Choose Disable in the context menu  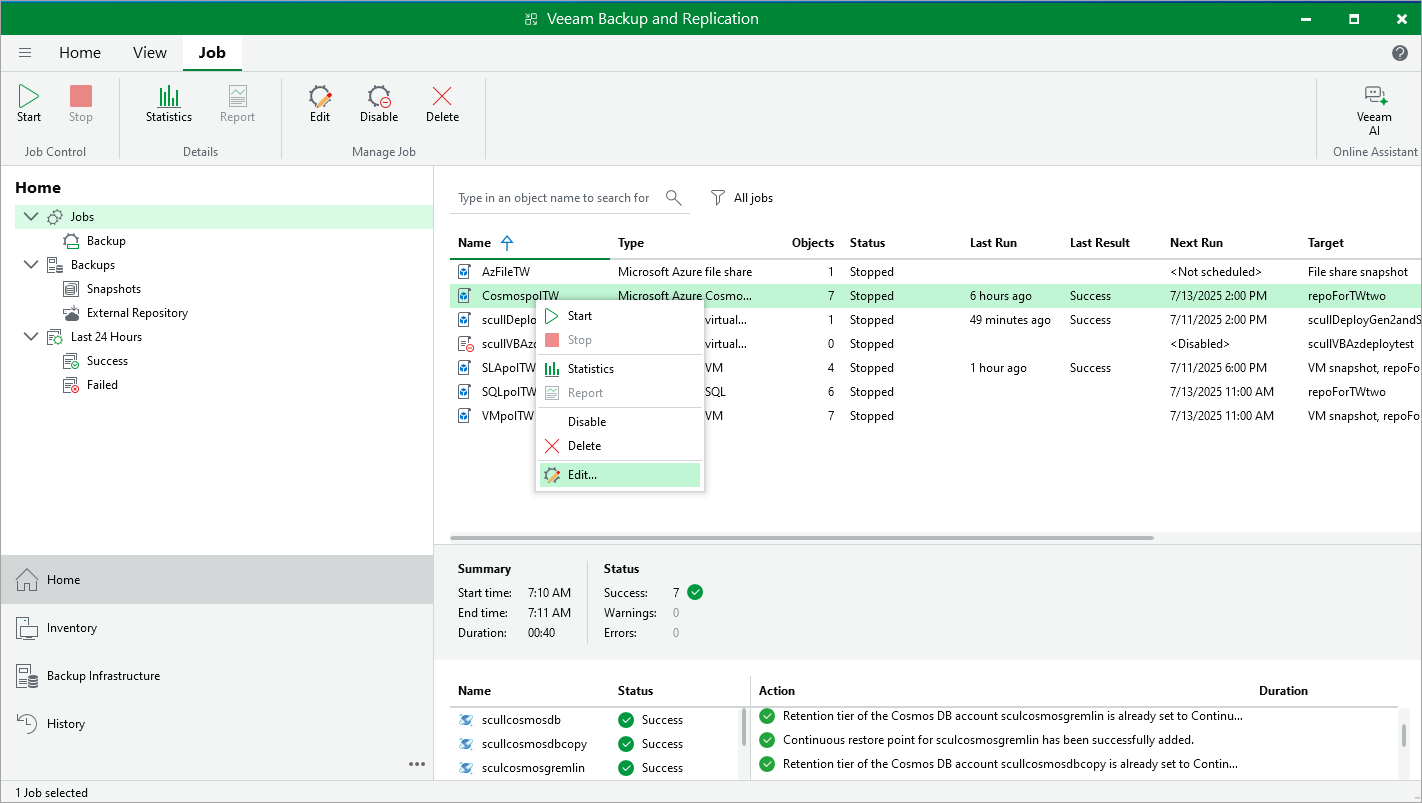(x=620, y=421)
